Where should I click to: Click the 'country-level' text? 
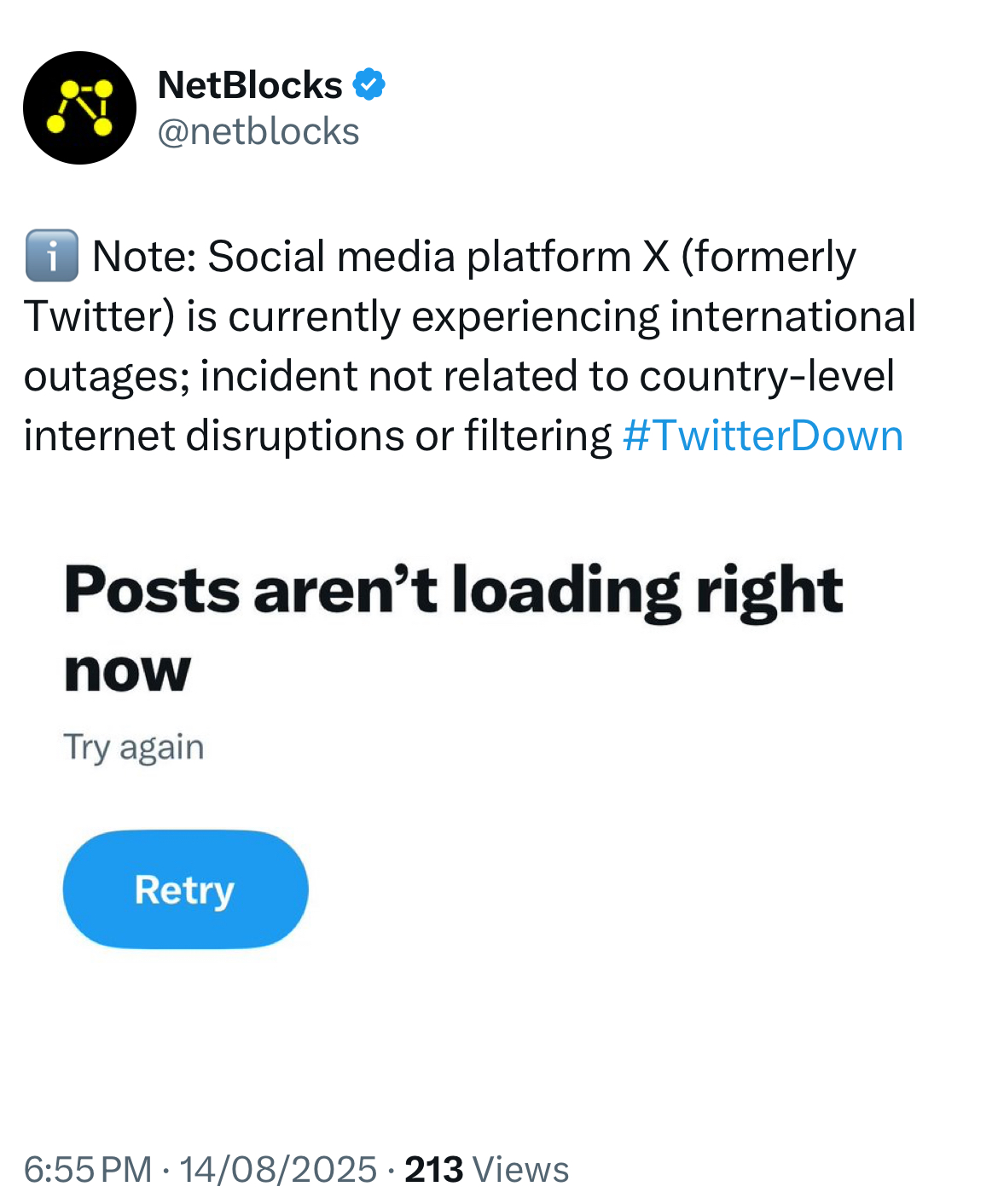[x=766, y=376]
